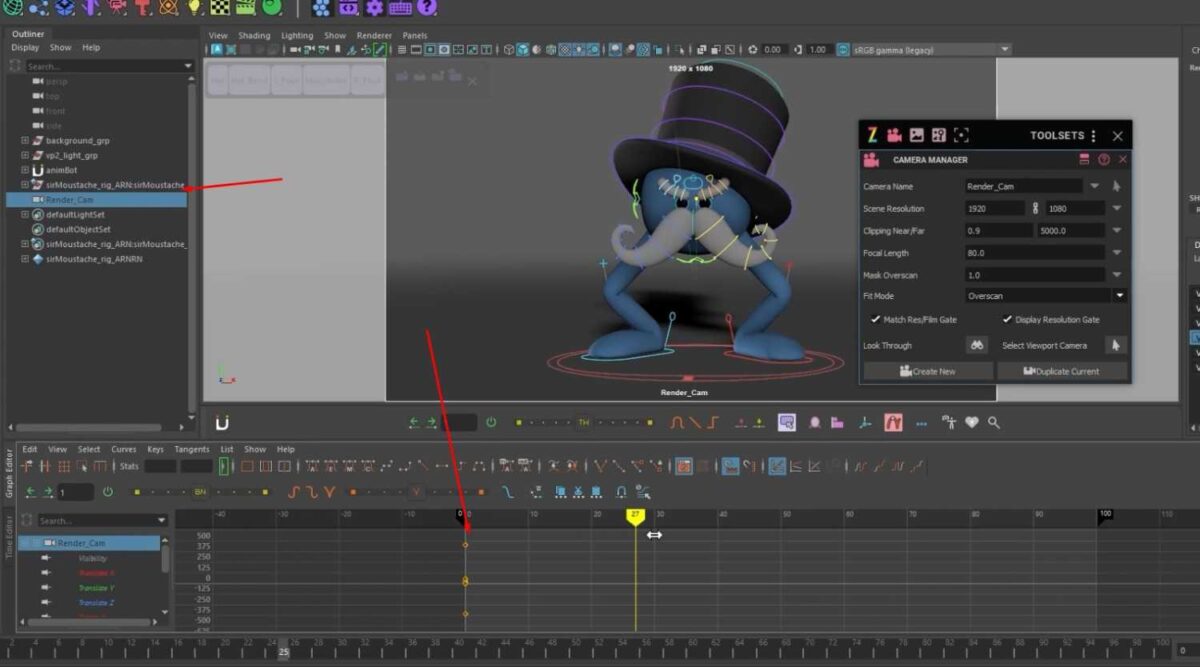This screenshot has width=1200, height=667.
Task: Click the spline tangent curve icon in the toolbar
Action: [x=677, y=422]
